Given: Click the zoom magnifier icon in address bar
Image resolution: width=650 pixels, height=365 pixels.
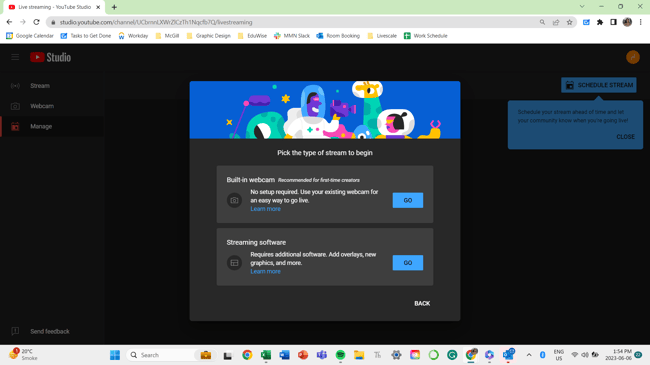Looking at the screenshot, I should click(x=542, y=22).
